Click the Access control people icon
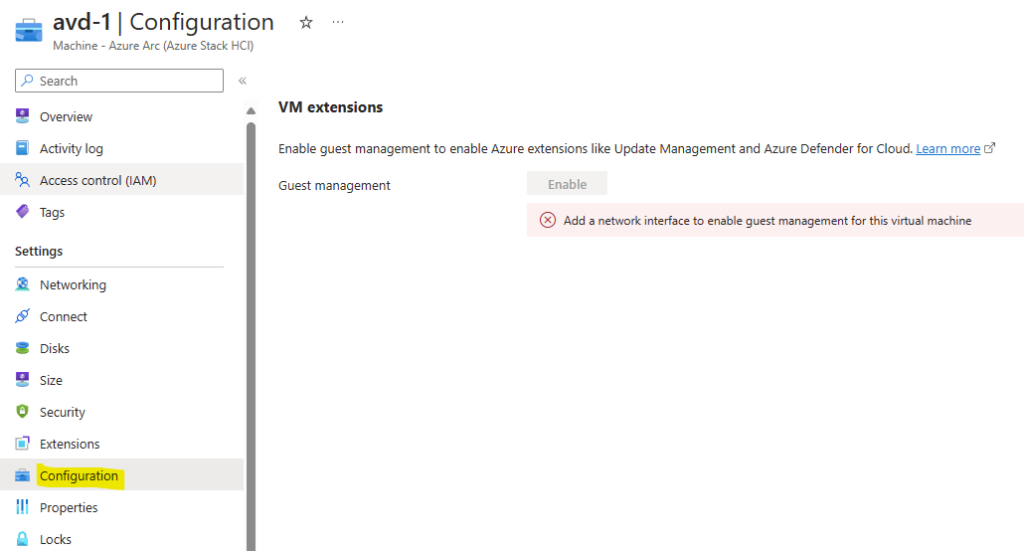Image resolution: width=1024 pixels, height=551 pixels. coord(22,180)
